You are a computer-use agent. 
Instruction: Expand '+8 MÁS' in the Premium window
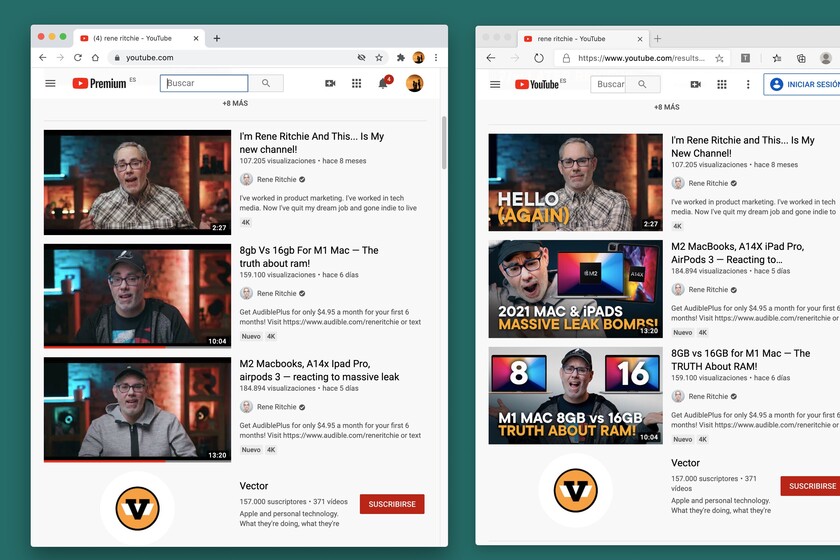(235, 103)
